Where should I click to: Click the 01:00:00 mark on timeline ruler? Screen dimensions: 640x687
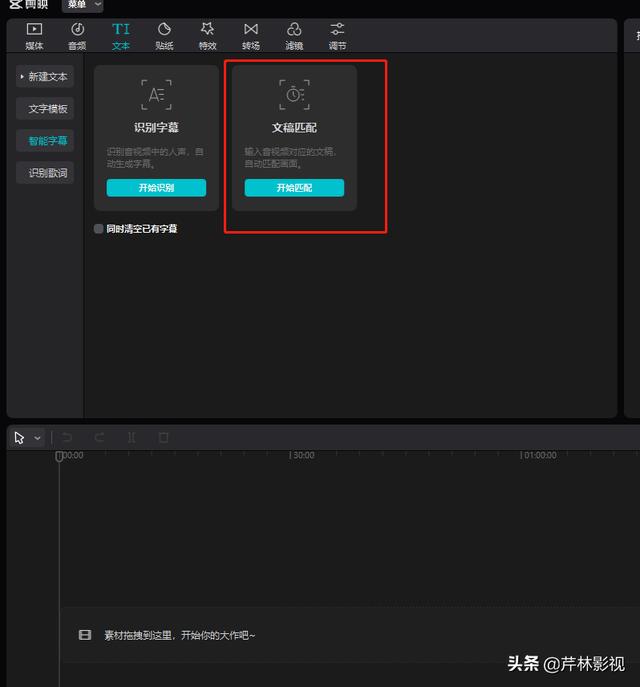pos(538,455)
